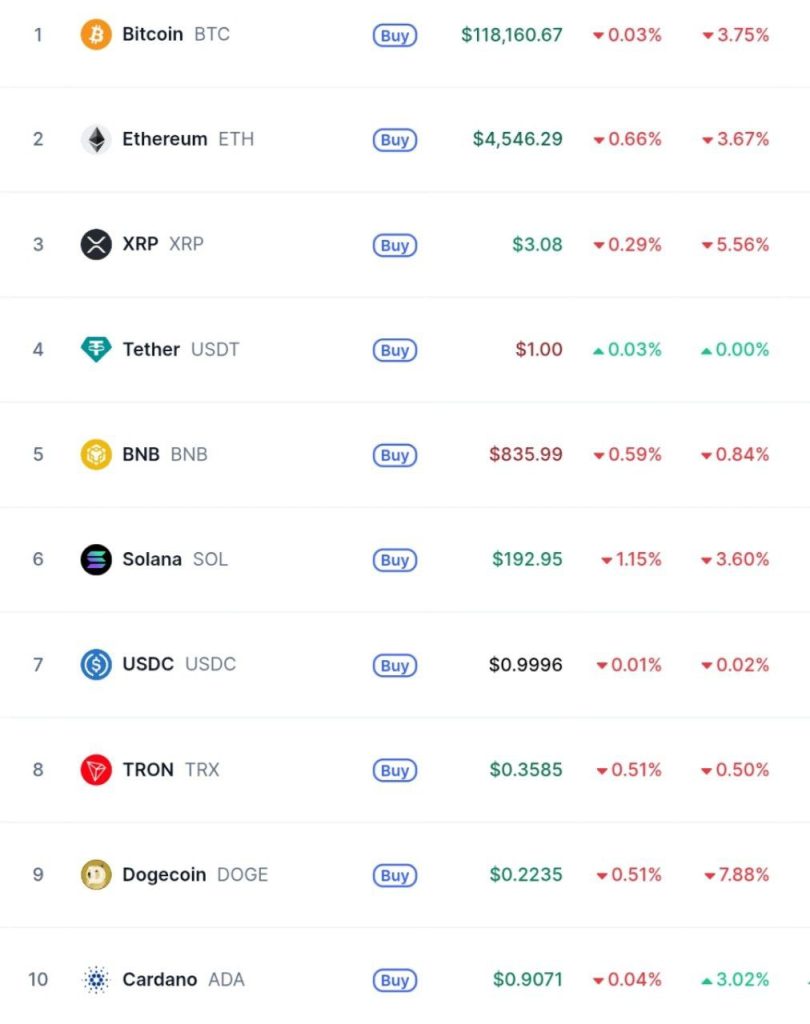Open the XRP black logo icon

[96, 244]
